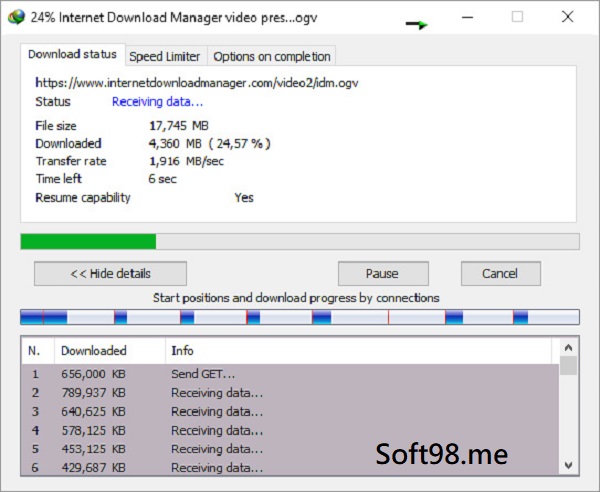
Task: Switch to the Speed Limiter tab
Action: click(x=165, y=57)
